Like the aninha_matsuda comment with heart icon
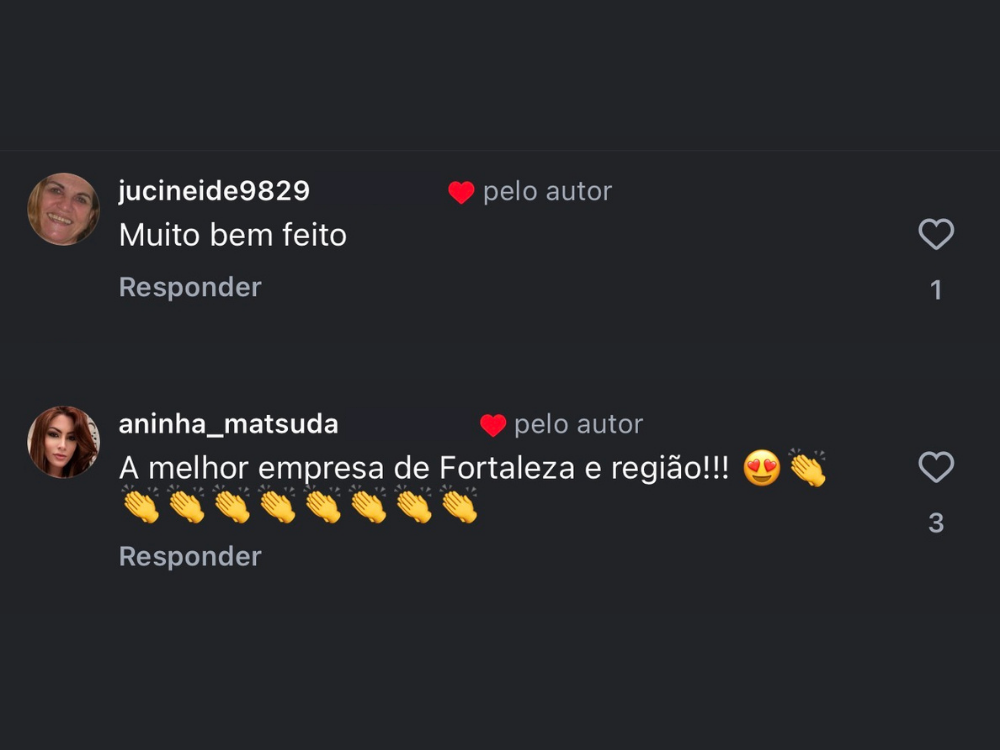This screenshot has height=750, width=1000. [936, 467]
